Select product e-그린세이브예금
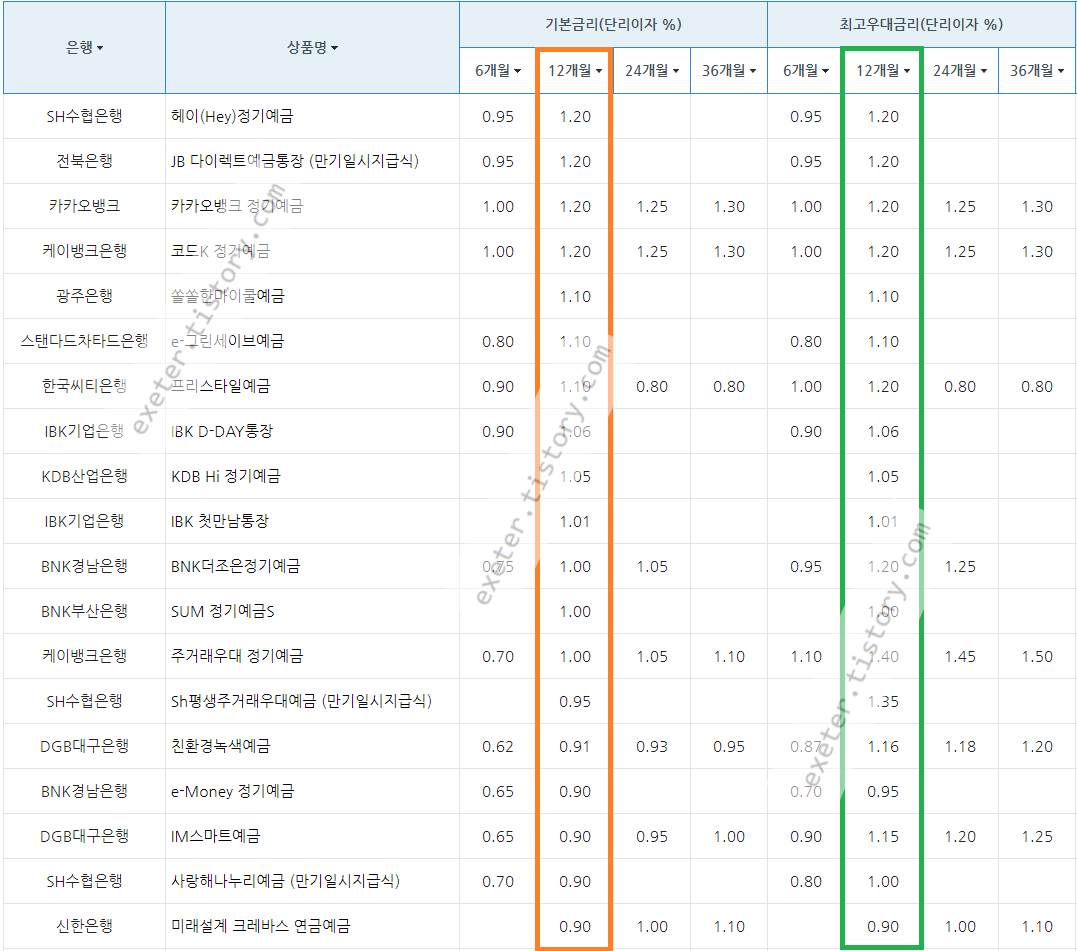The width and height of the screenshot is (1077, 951). [227, 341]
